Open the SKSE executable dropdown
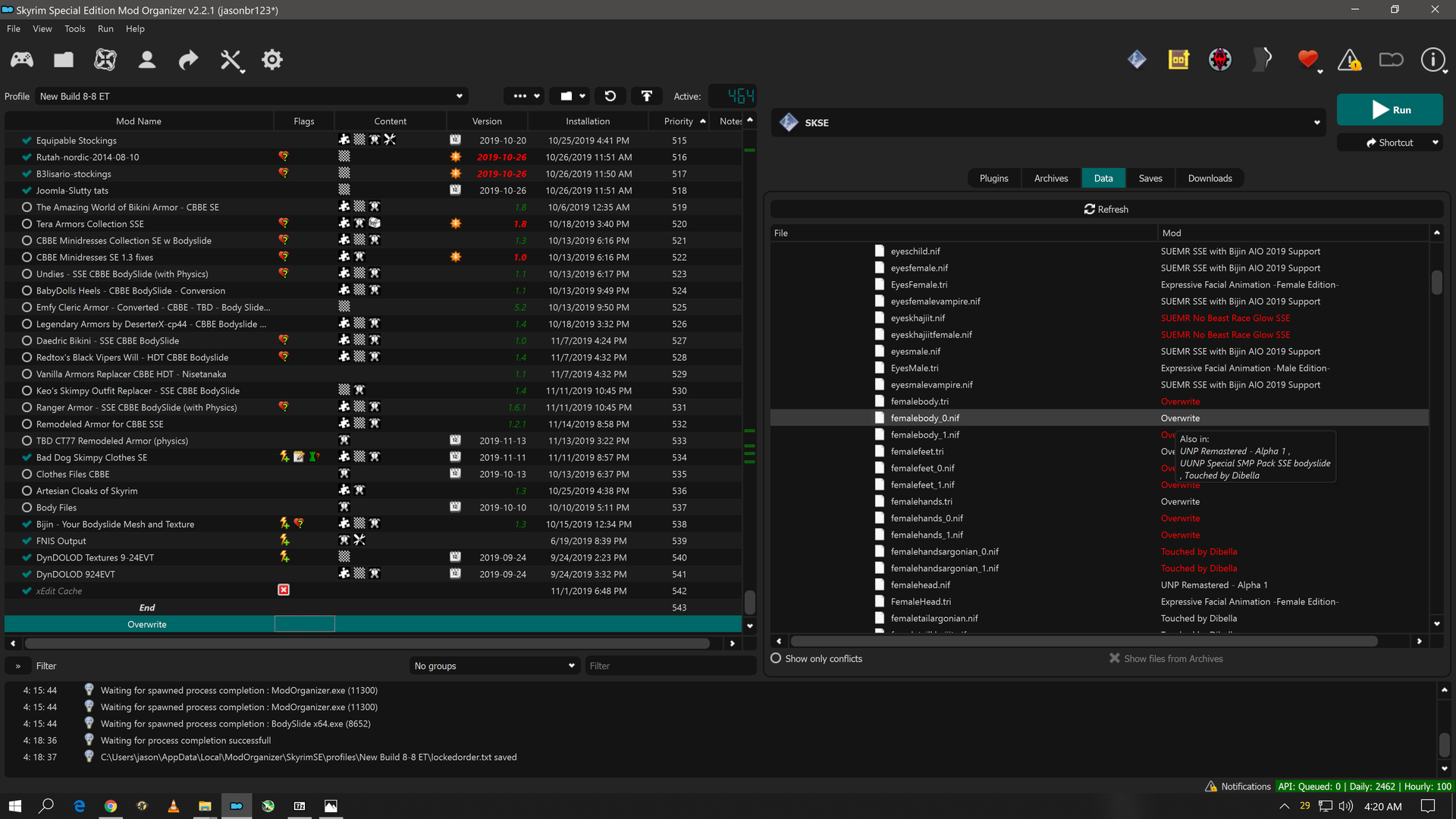This screenshot has height=819, width=1456. pos(1050,122)
